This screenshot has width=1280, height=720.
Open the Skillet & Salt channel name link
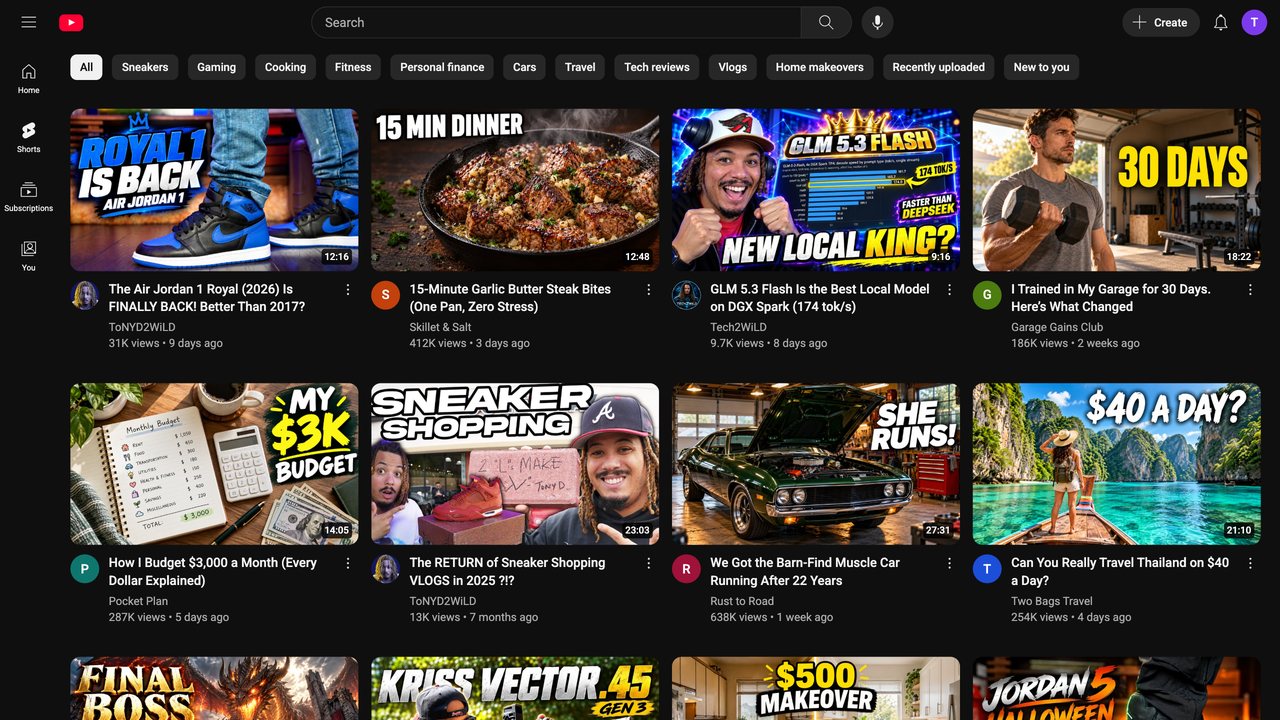[440, 327]
